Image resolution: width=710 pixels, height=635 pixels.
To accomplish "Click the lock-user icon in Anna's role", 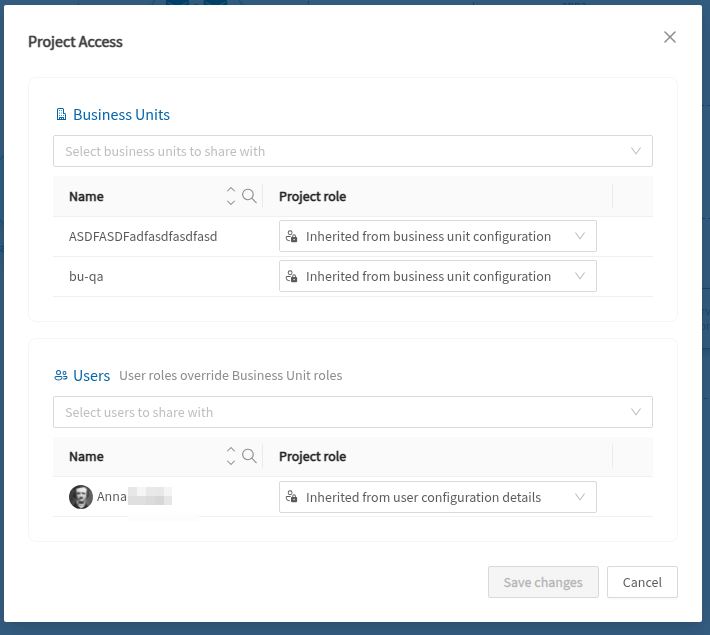I will [292, 497].
